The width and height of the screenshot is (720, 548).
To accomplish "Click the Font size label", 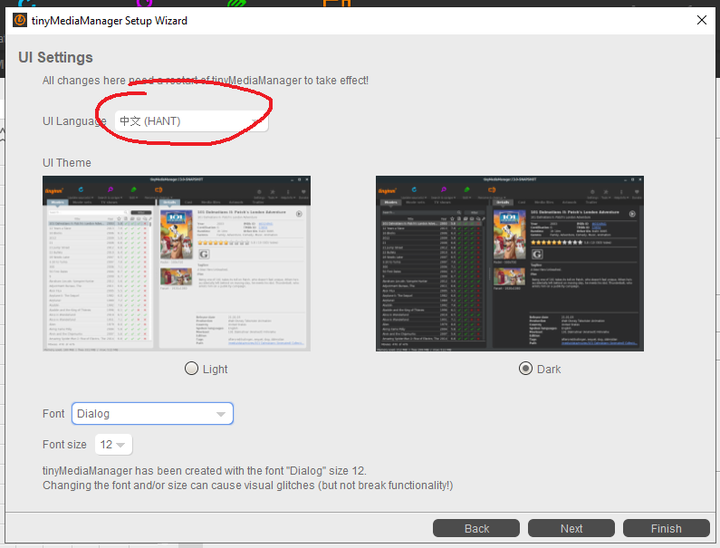I will (64, 444).
